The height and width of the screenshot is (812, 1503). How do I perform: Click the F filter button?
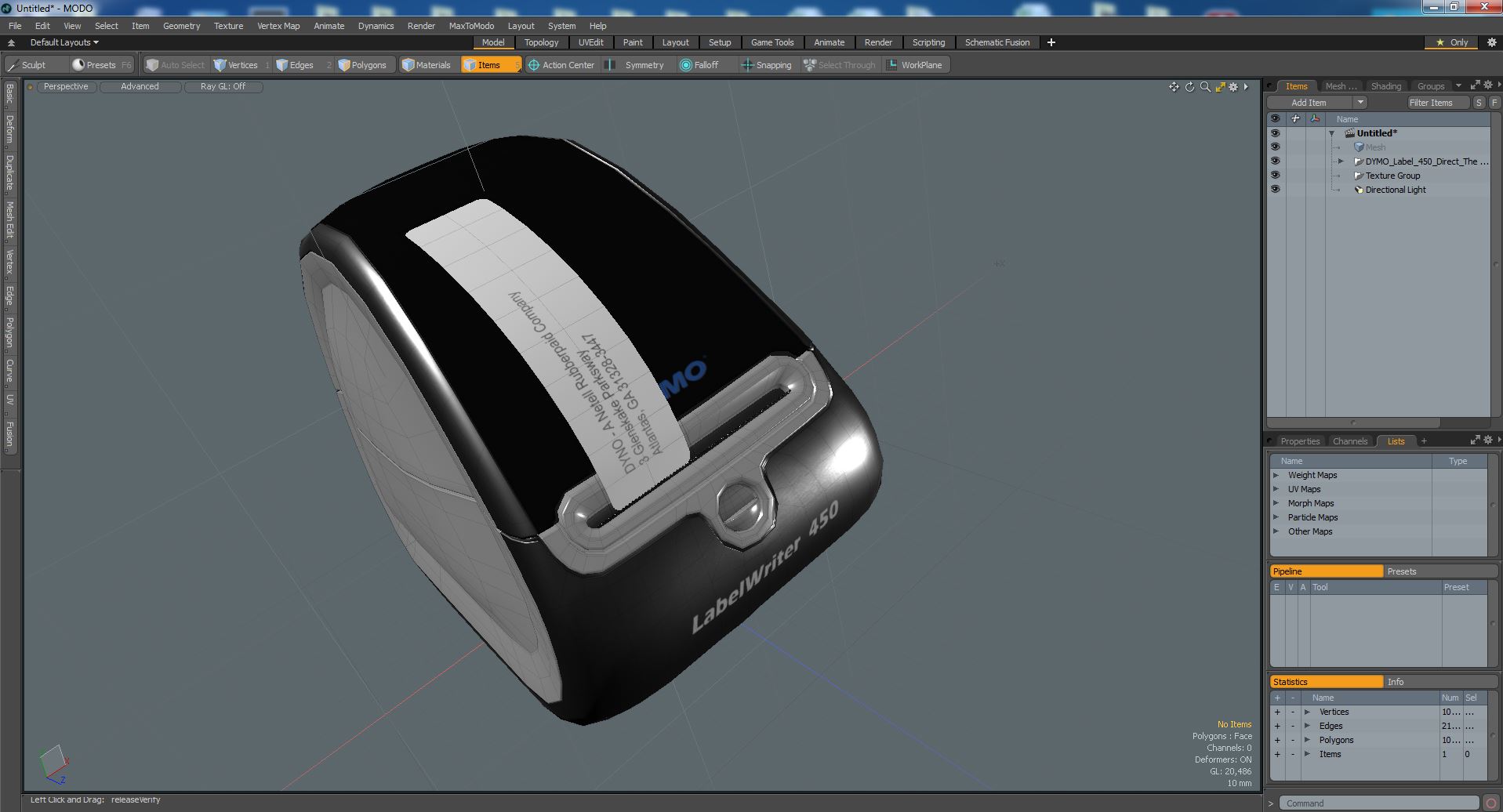pyautogui.click(x=1494, y=103)
